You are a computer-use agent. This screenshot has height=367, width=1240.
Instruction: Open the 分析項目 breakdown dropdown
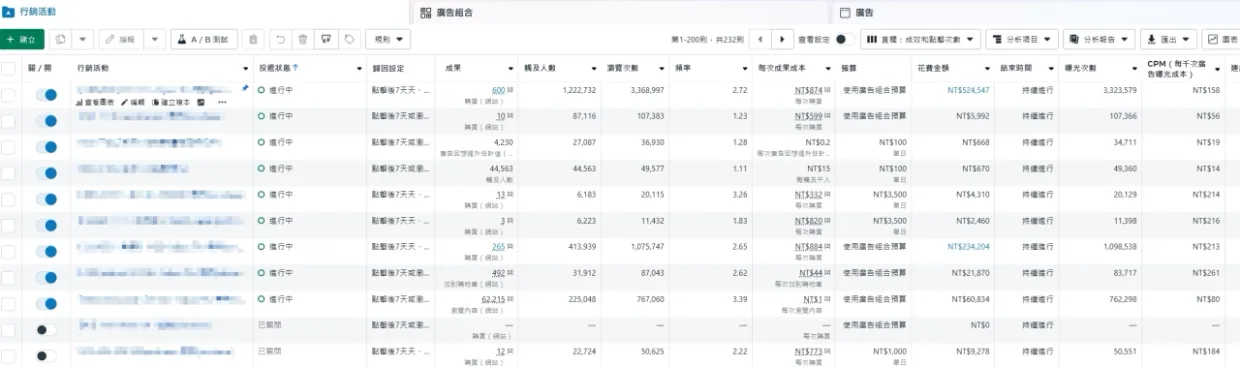[x=1022, y=39]
